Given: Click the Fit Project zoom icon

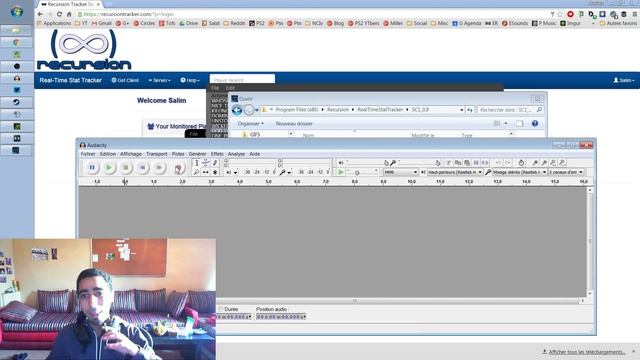Looking at the screenshot, I should 562,163.
